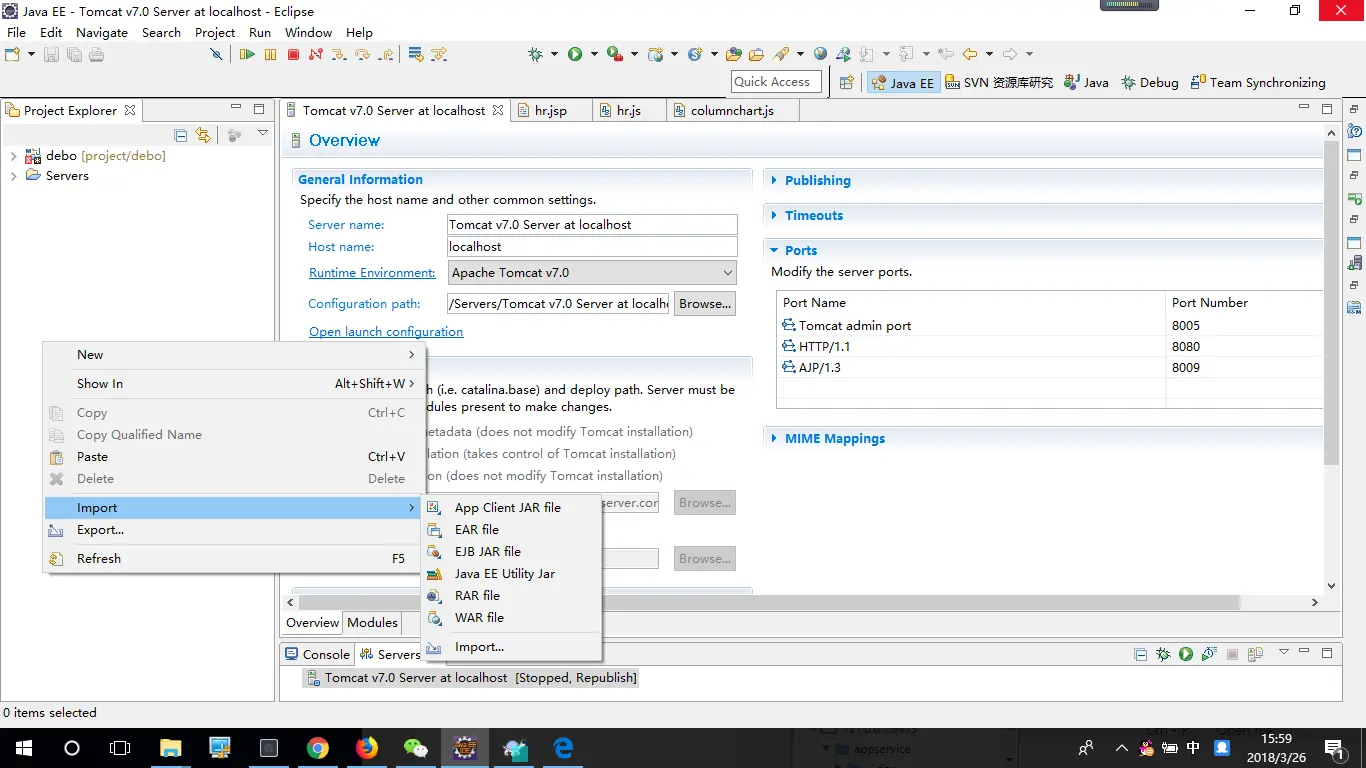Click port number 8080 cell
Viewport: 1366px width, 768px height.
click(1245, 347)
